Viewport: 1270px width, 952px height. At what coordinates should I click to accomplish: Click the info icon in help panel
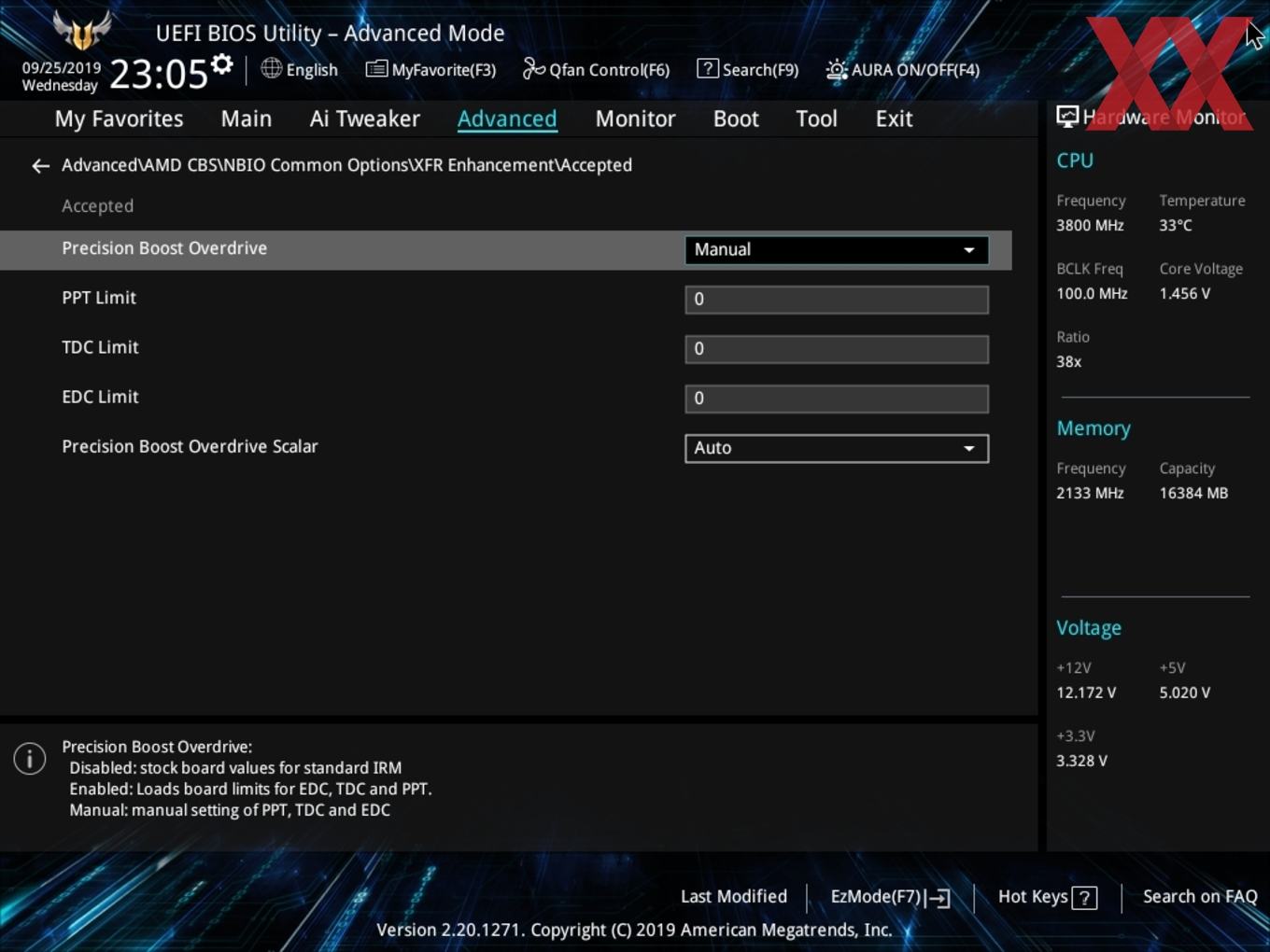point(30,759)
